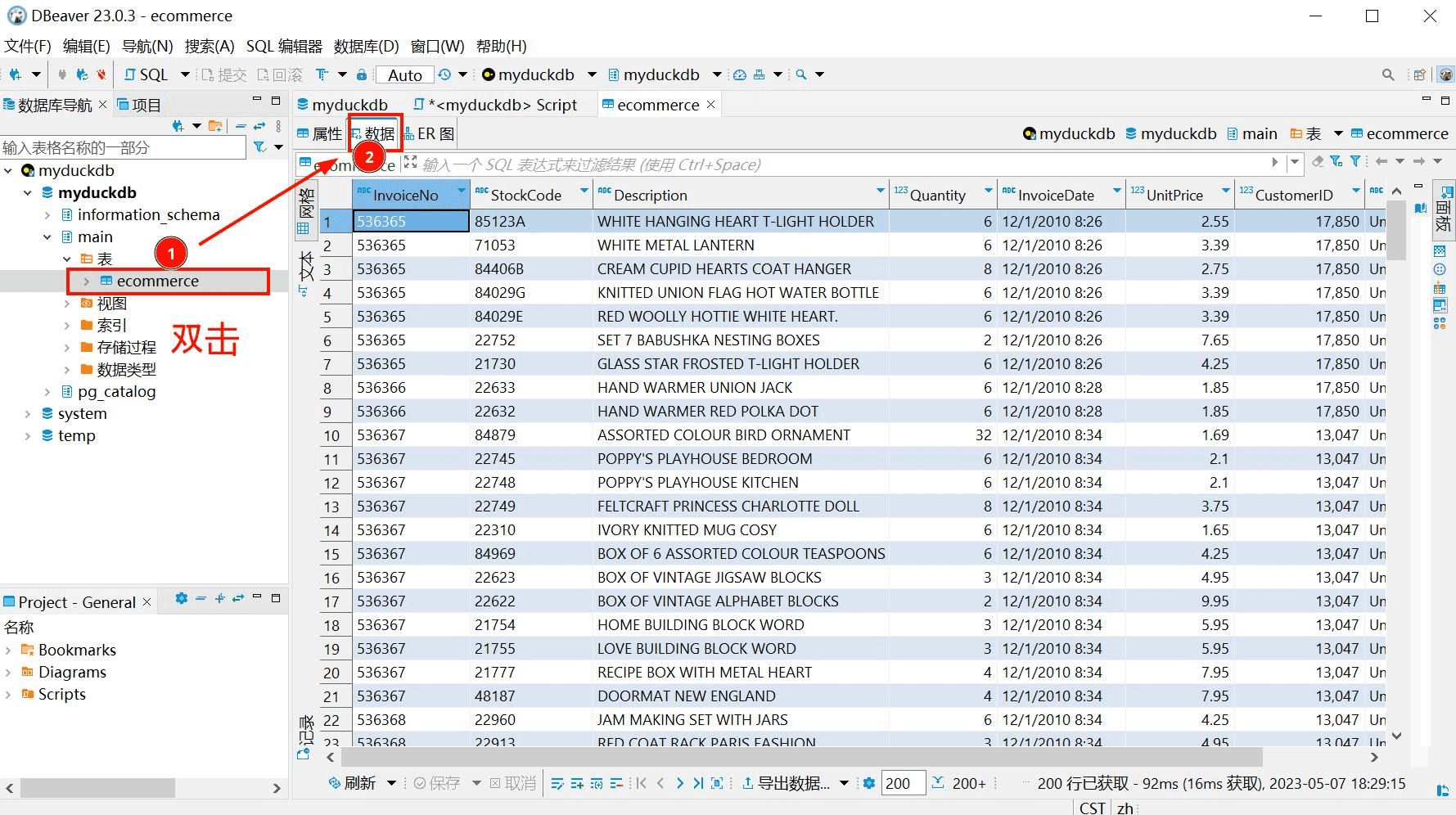1456x815 pixels.
Task: Select the temp database in navigator tree
Action: [x=76, y=436]
